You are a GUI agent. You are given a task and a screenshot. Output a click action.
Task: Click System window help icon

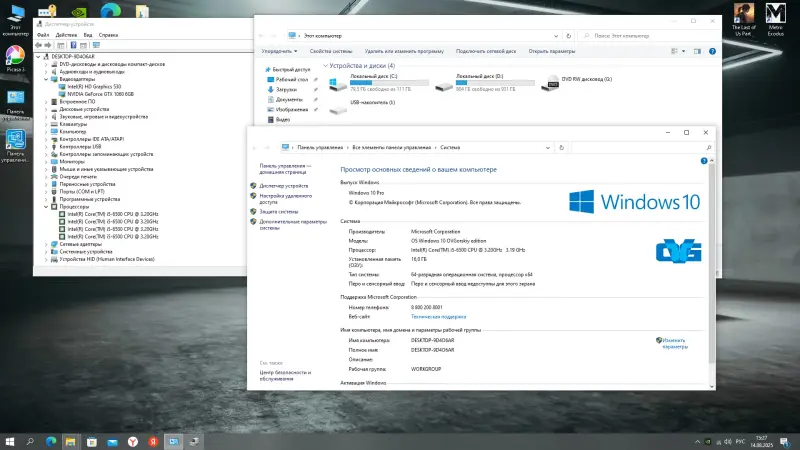click(x=704, y=161)
